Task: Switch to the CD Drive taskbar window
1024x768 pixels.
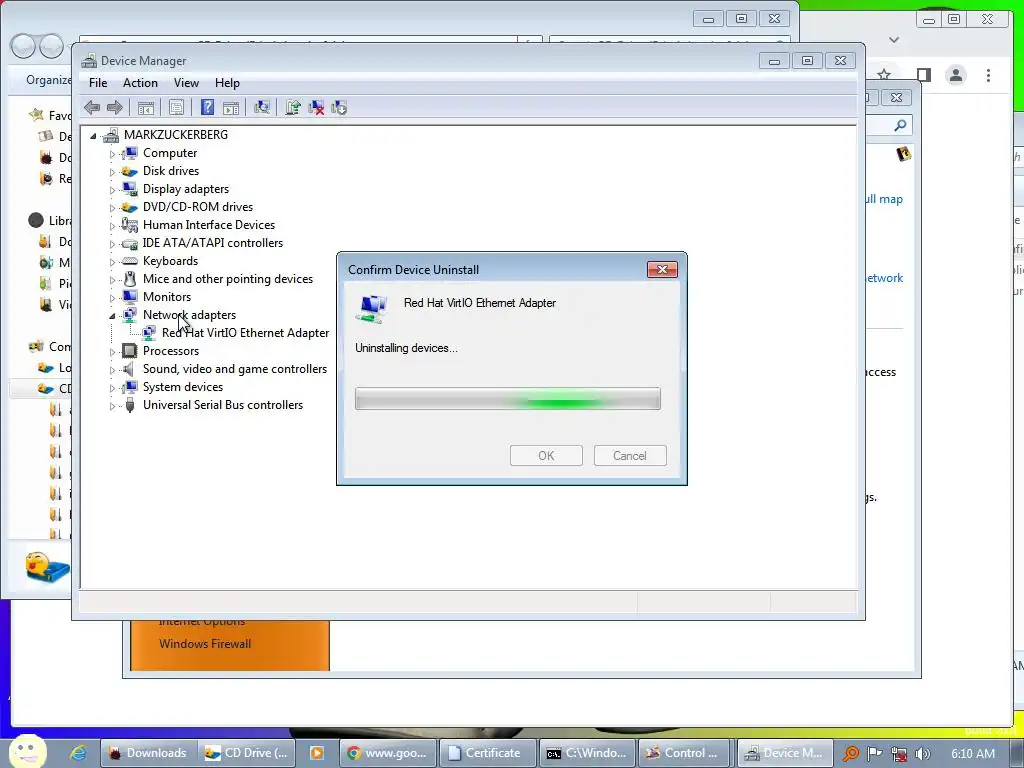Action: [246, 753]
